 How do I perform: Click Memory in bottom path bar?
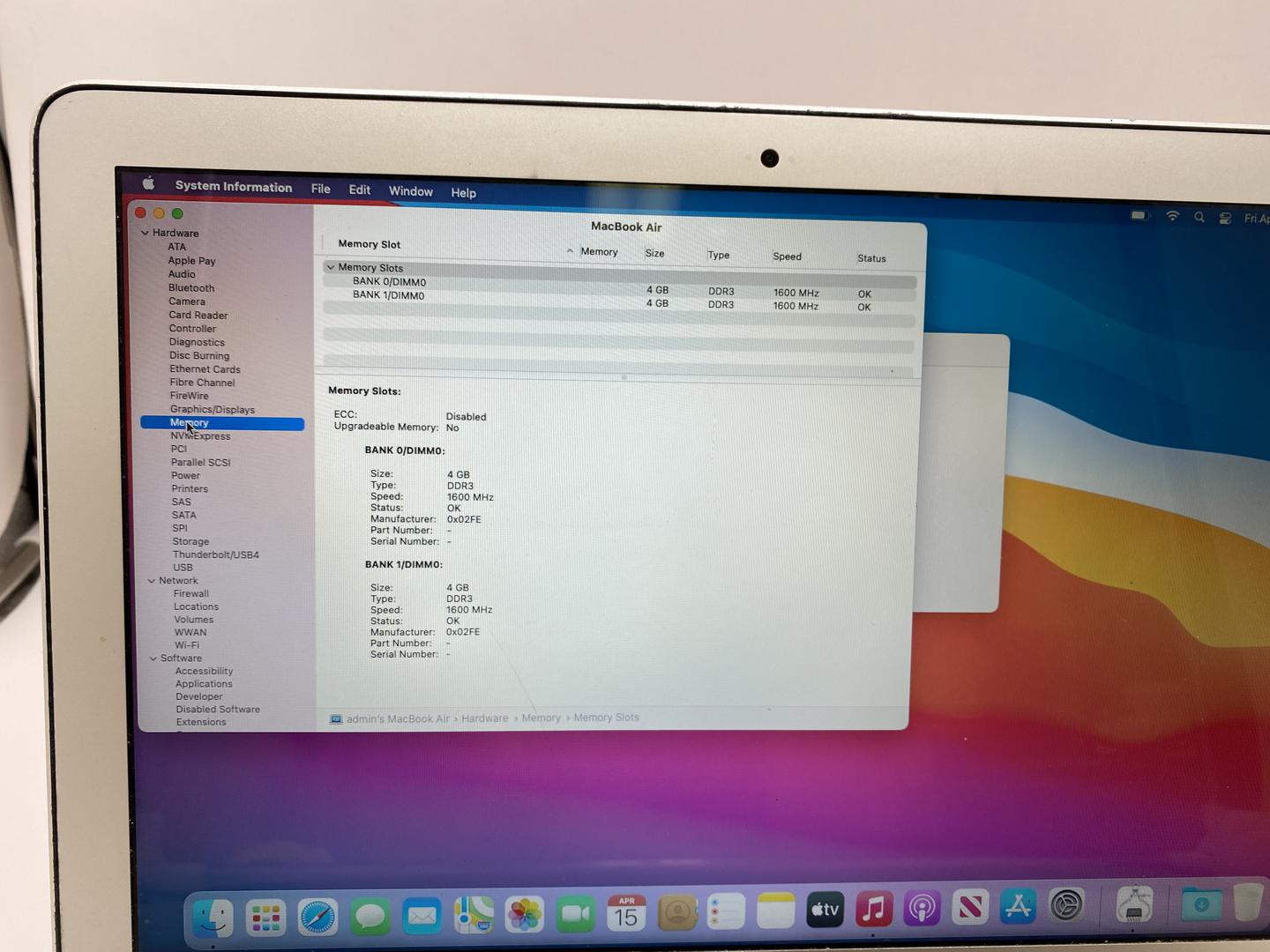[x=541, y=718]
